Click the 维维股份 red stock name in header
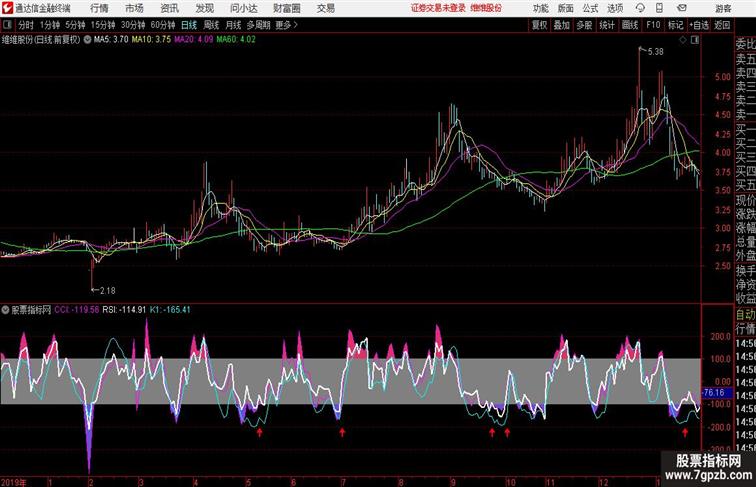The height and width of the screenshot is (487, 756). point(486,8)
